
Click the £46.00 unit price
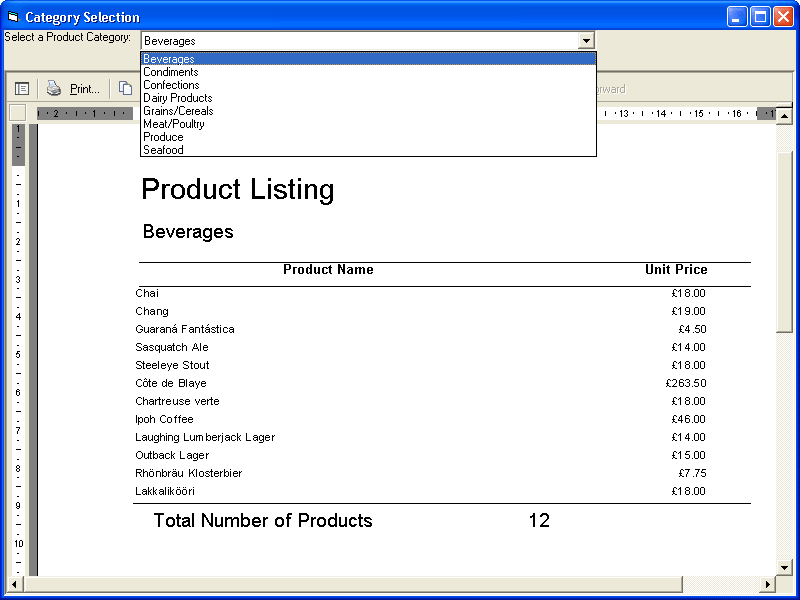click(689, 419)
